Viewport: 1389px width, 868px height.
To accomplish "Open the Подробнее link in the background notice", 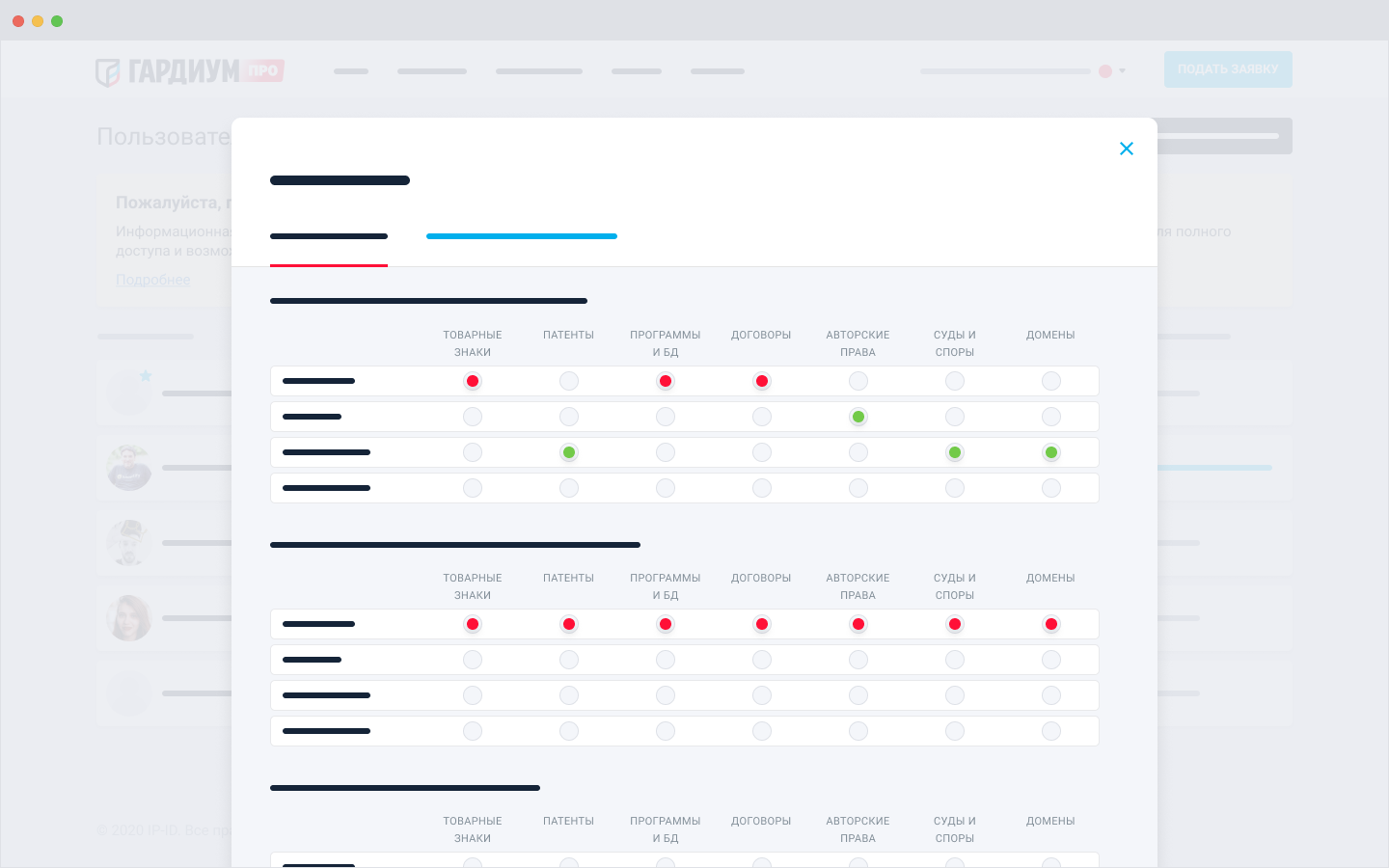I will point(153,280).
